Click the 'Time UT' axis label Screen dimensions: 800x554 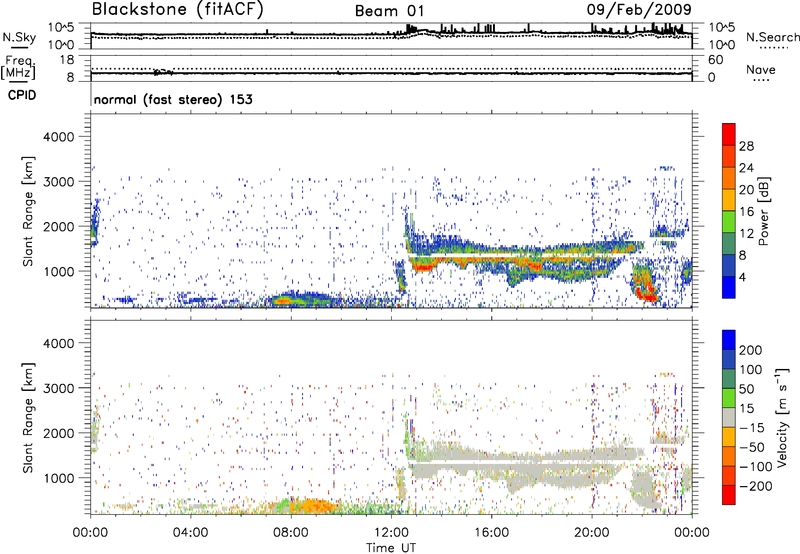(391, 548)
